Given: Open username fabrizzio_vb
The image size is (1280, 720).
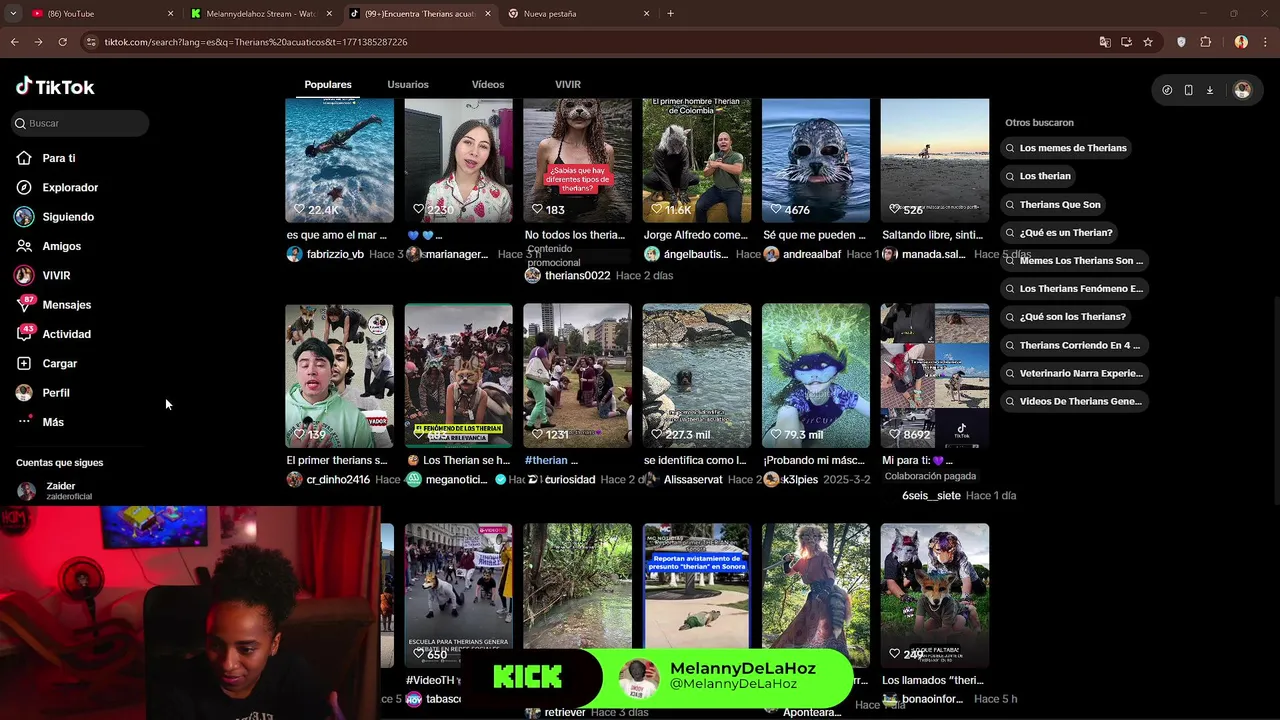Looking at the screenshot, I should [x=335, y=254].
